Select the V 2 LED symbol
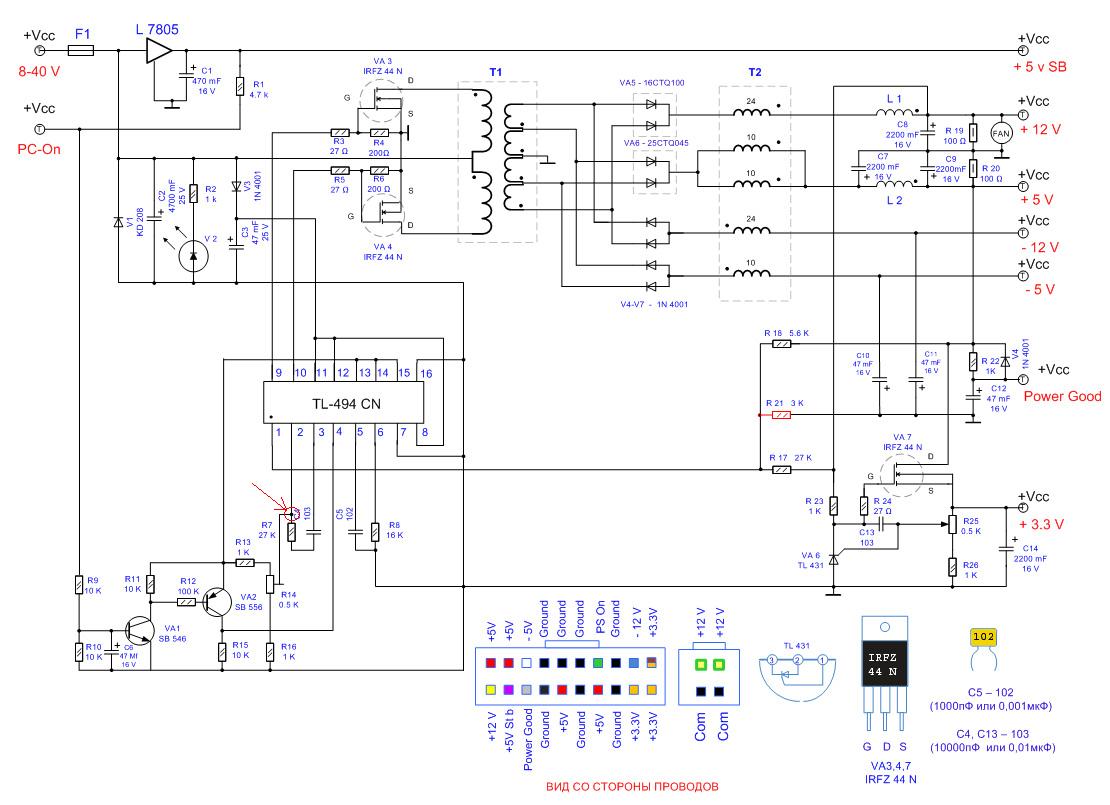This screenshot has height=805, width=1110. [192, 256]
